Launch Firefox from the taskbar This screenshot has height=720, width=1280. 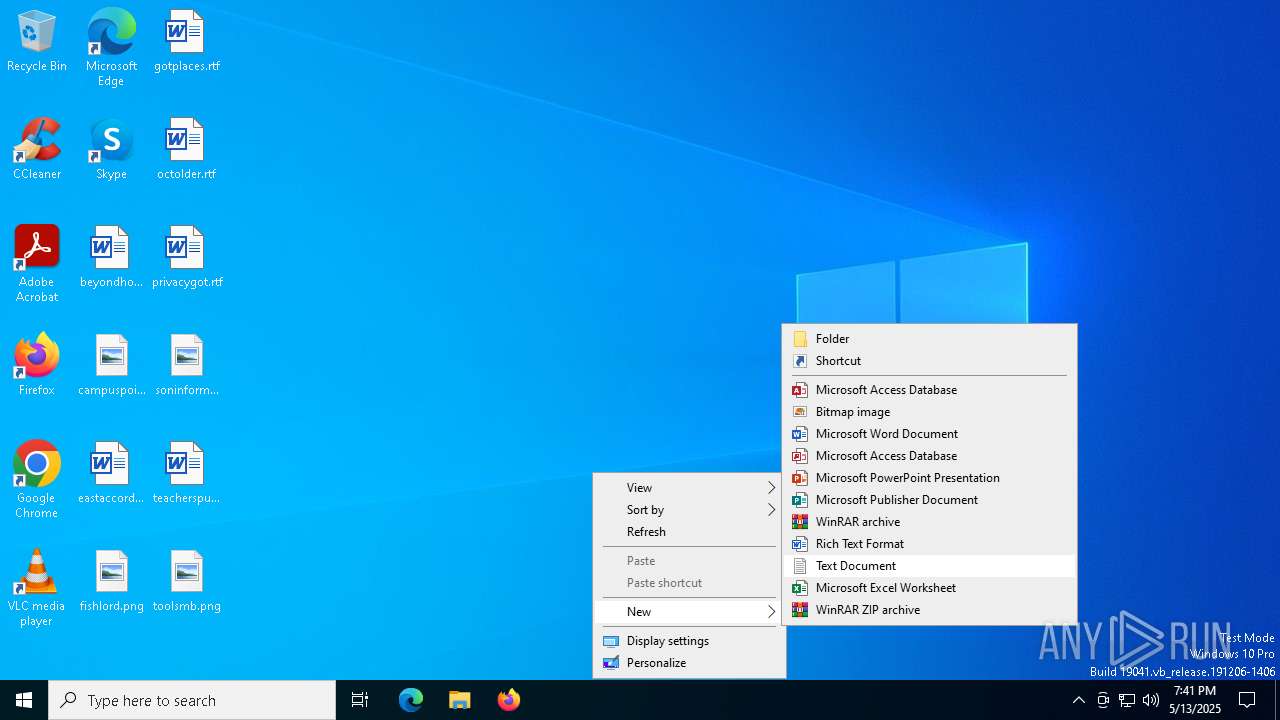(x=508, y=700)
